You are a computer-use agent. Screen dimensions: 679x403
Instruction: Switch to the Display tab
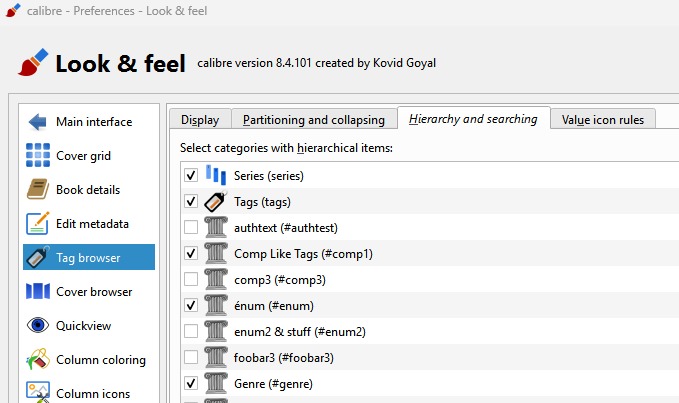[200, 120]
